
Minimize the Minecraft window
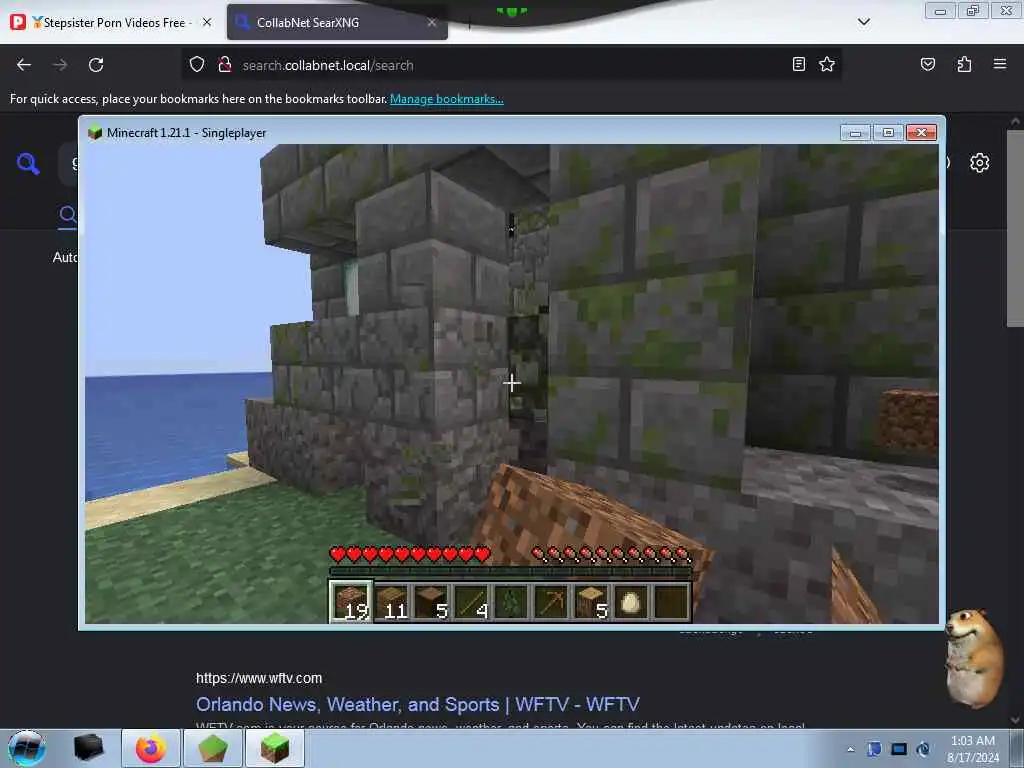[x=855, y=133]
